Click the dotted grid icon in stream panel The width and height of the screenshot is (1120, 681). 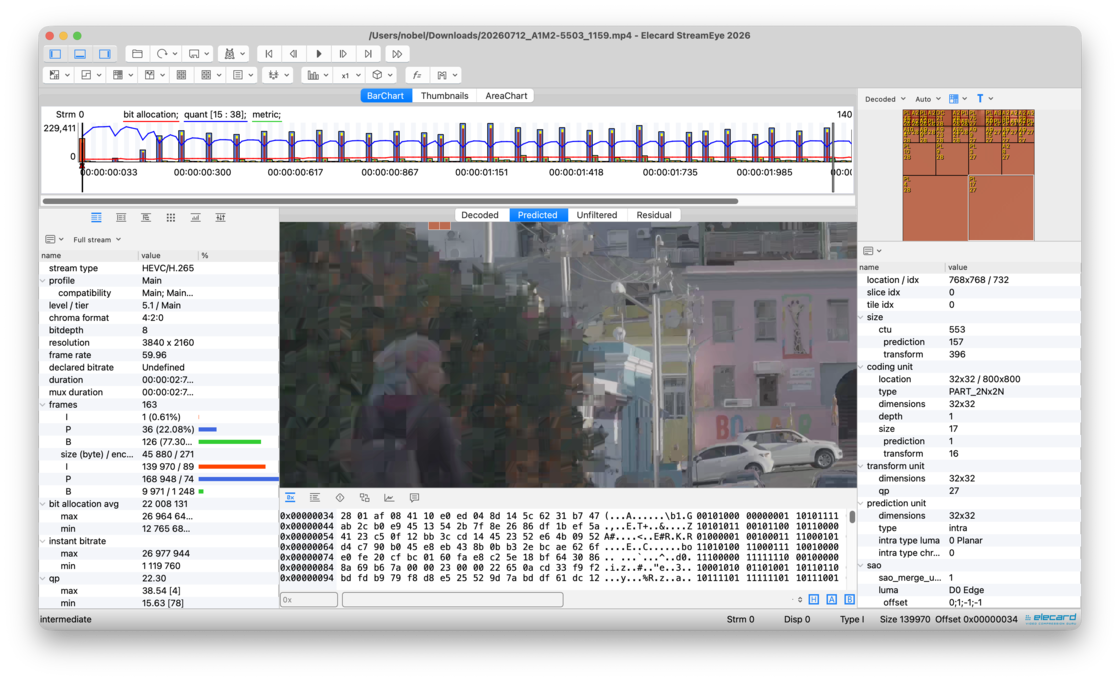click(171, 217)
